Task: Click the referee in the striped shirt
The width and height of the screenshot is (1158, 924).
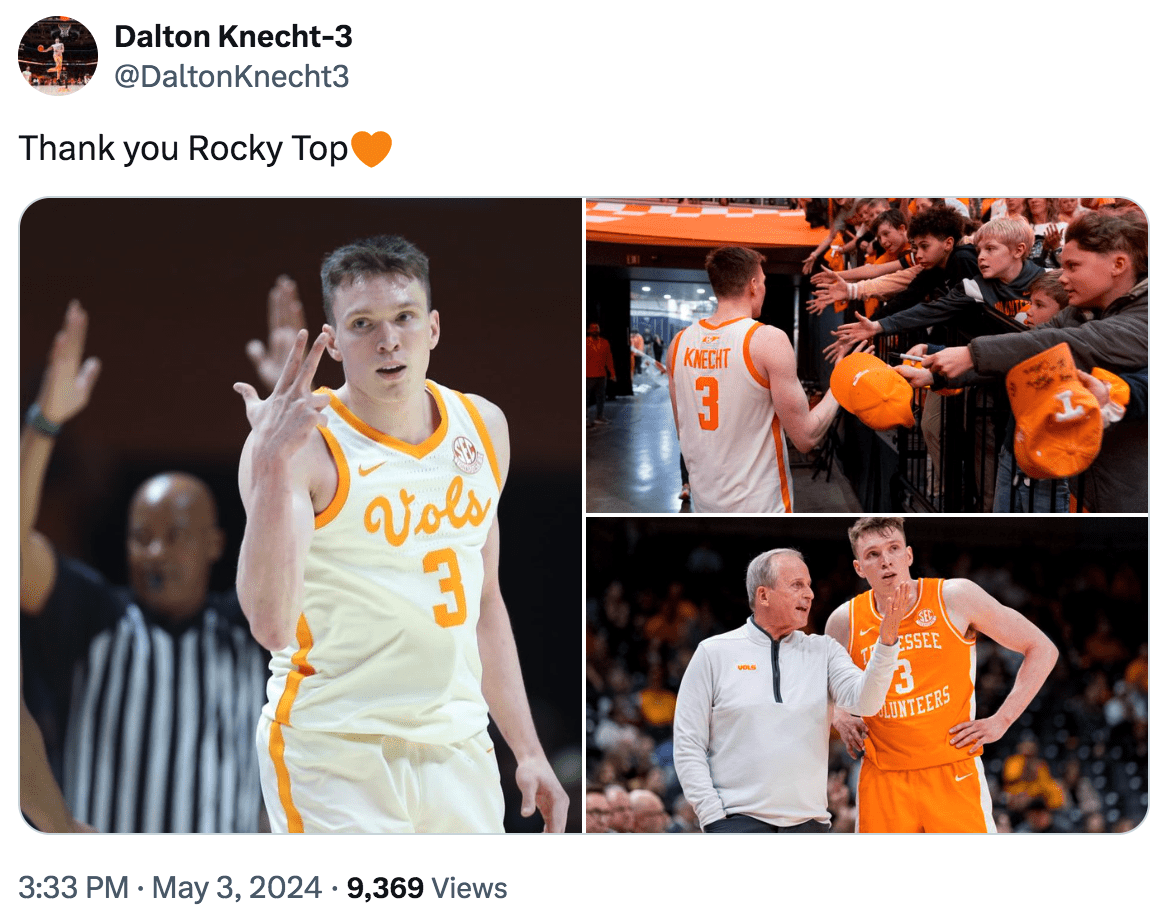Action: click(x=150, y=660)
